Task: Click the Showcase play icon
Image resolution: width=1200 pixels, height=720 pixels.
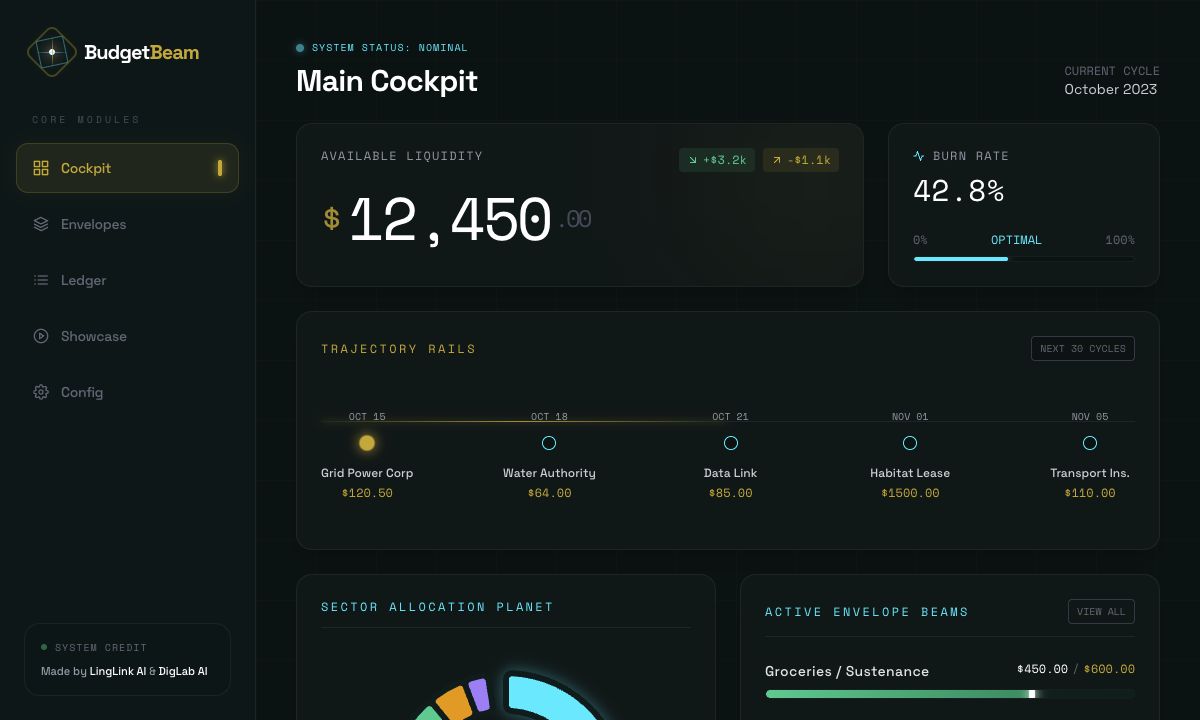Action: coord(41,336)
